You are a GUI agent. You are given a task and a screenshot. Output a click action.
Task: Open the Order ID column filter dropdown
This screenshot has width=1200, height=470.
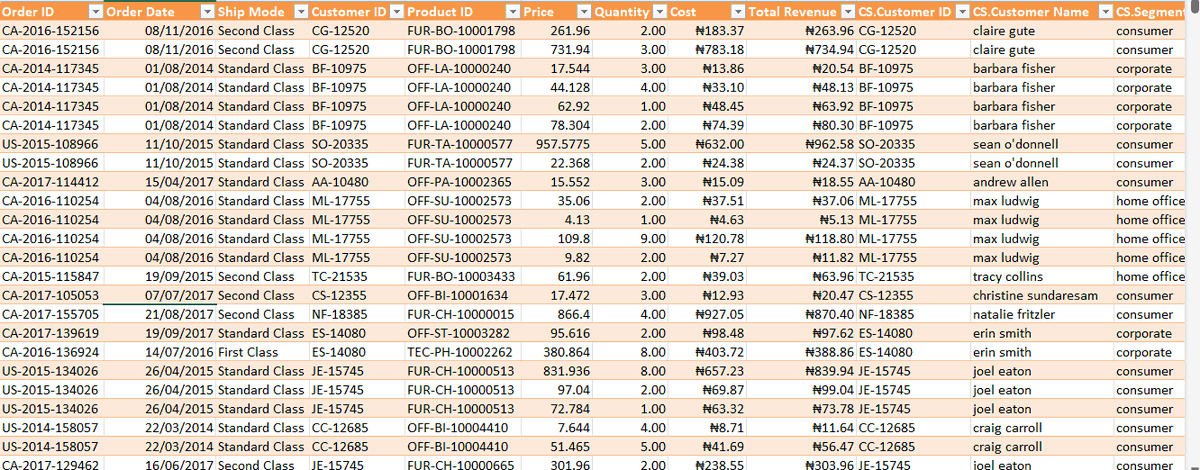coord(95,12)
